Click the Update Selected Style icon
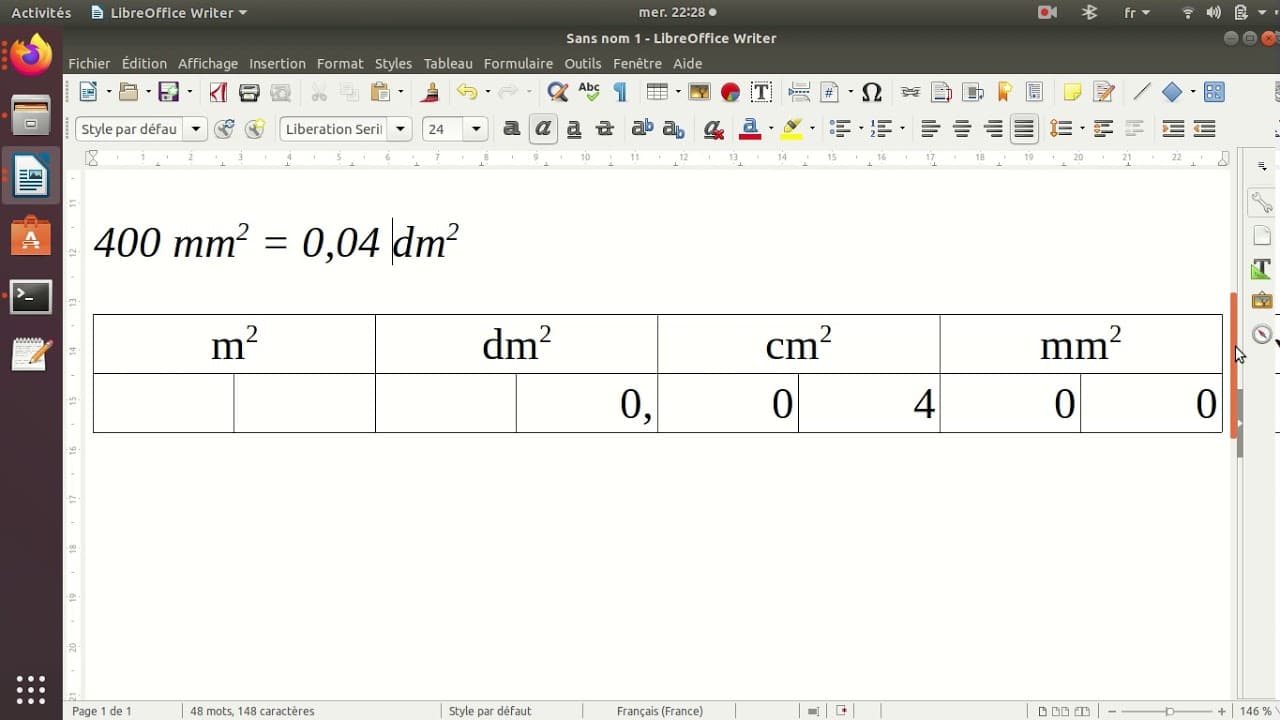Viewport: 1280px width, 720px height. [224, 129]
